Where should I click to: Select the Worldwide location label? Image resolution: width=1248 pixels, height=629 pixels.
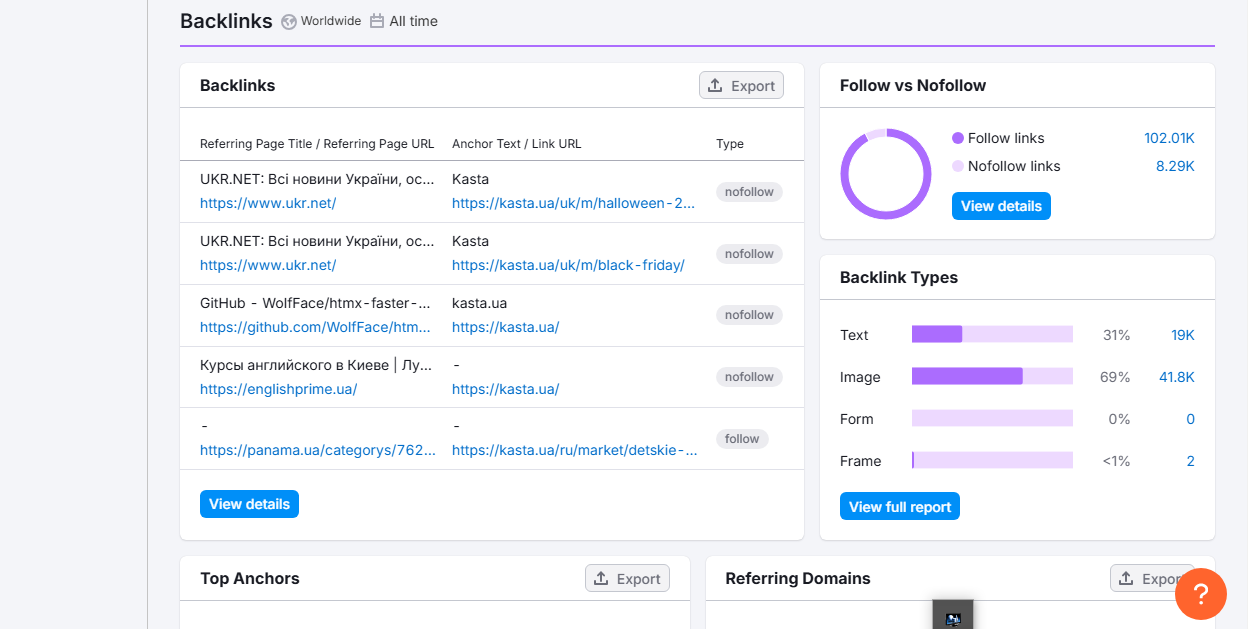331,21
